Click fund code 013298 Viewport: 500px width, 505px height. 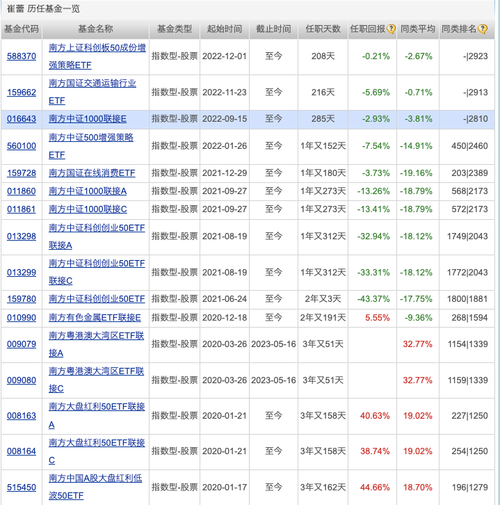22,237
